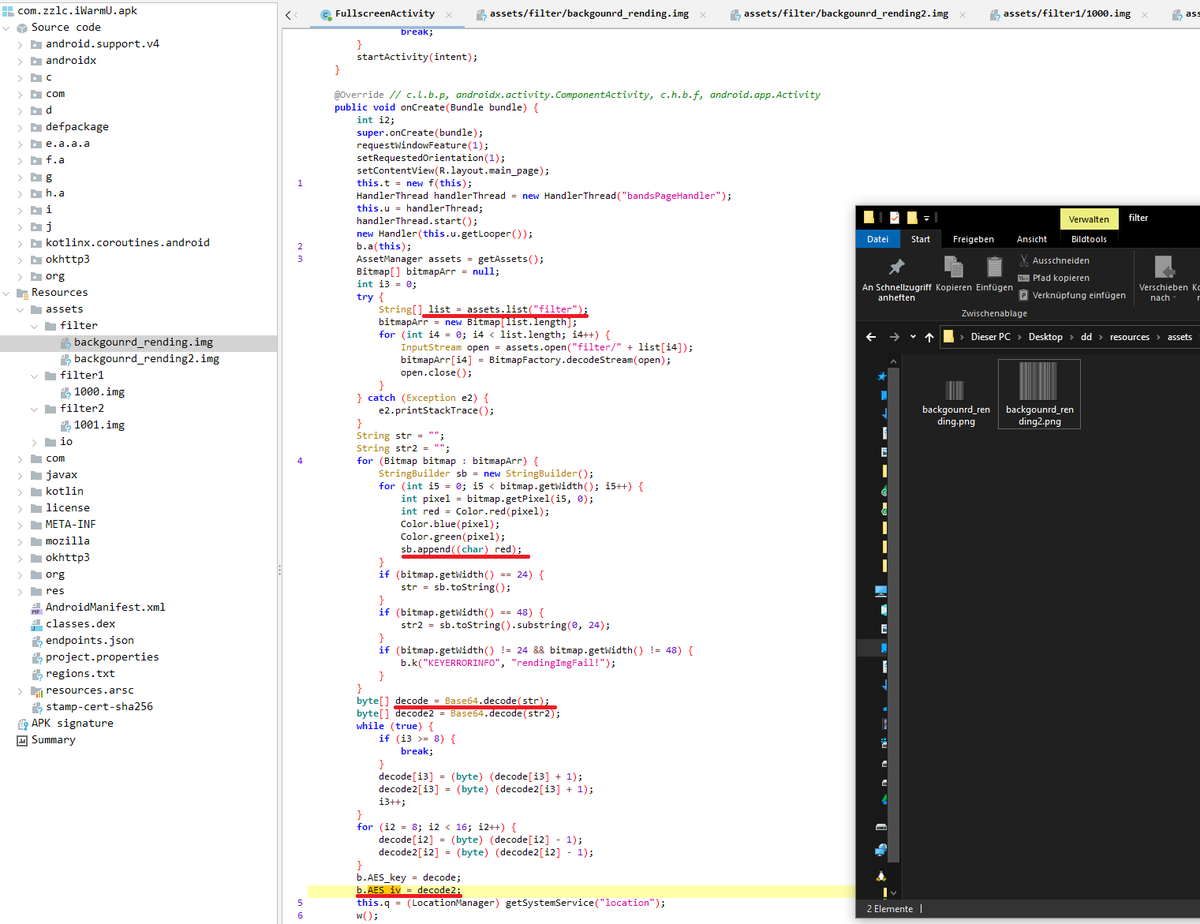Click the Source code folder icon
The image size is (1200, 924).
pos(22,27)
